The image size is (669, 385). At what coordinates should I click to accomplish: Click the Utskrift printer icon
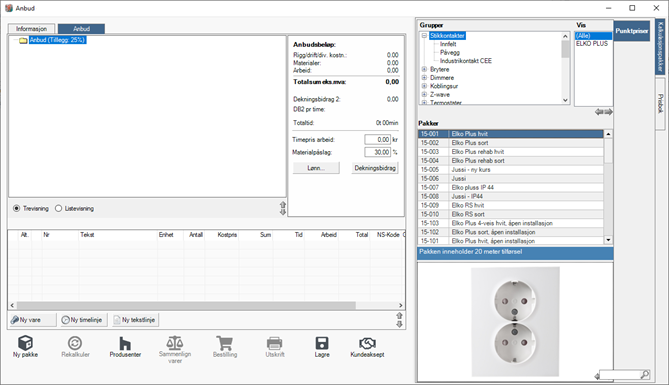coord(274,343)
